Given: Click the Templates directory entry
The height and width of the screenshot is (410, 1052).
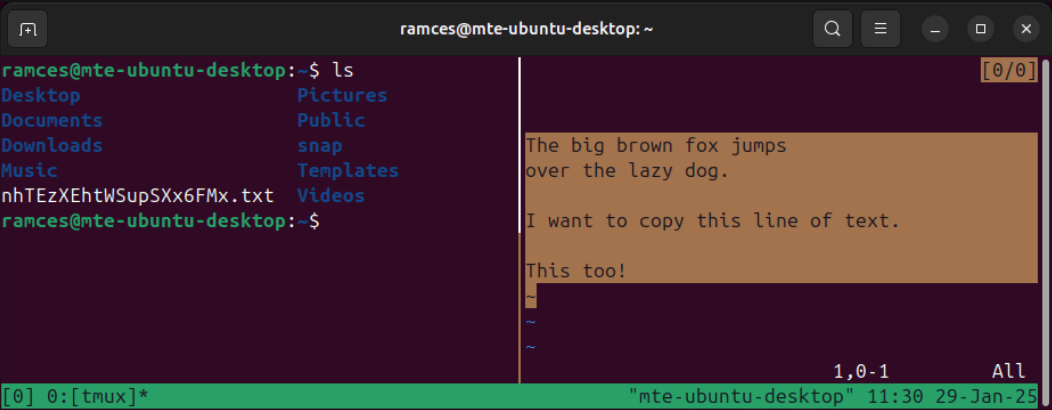Looking at the screenshot, I should coord(348,171).
